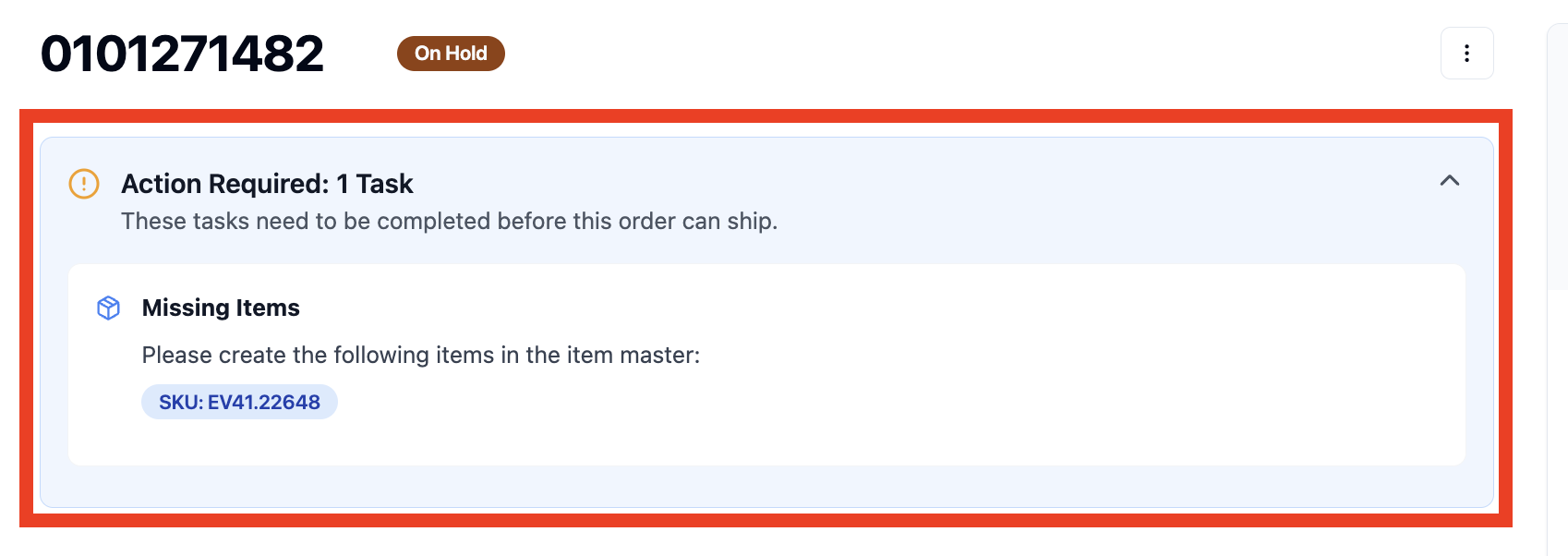Click the Missing Items heading

221,308
